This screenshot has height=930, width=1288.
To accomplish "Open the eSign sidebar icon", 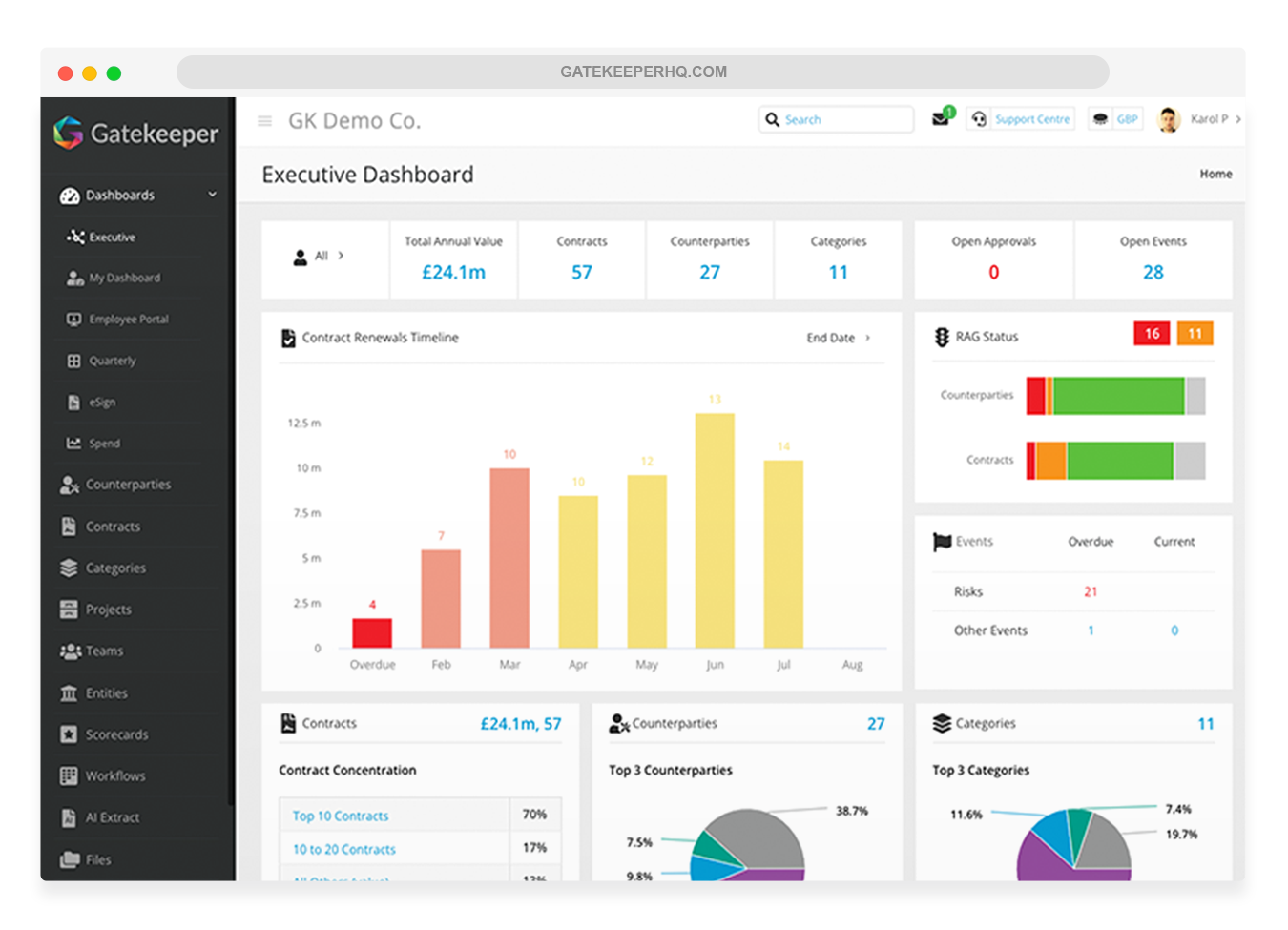I will (73, 403).
